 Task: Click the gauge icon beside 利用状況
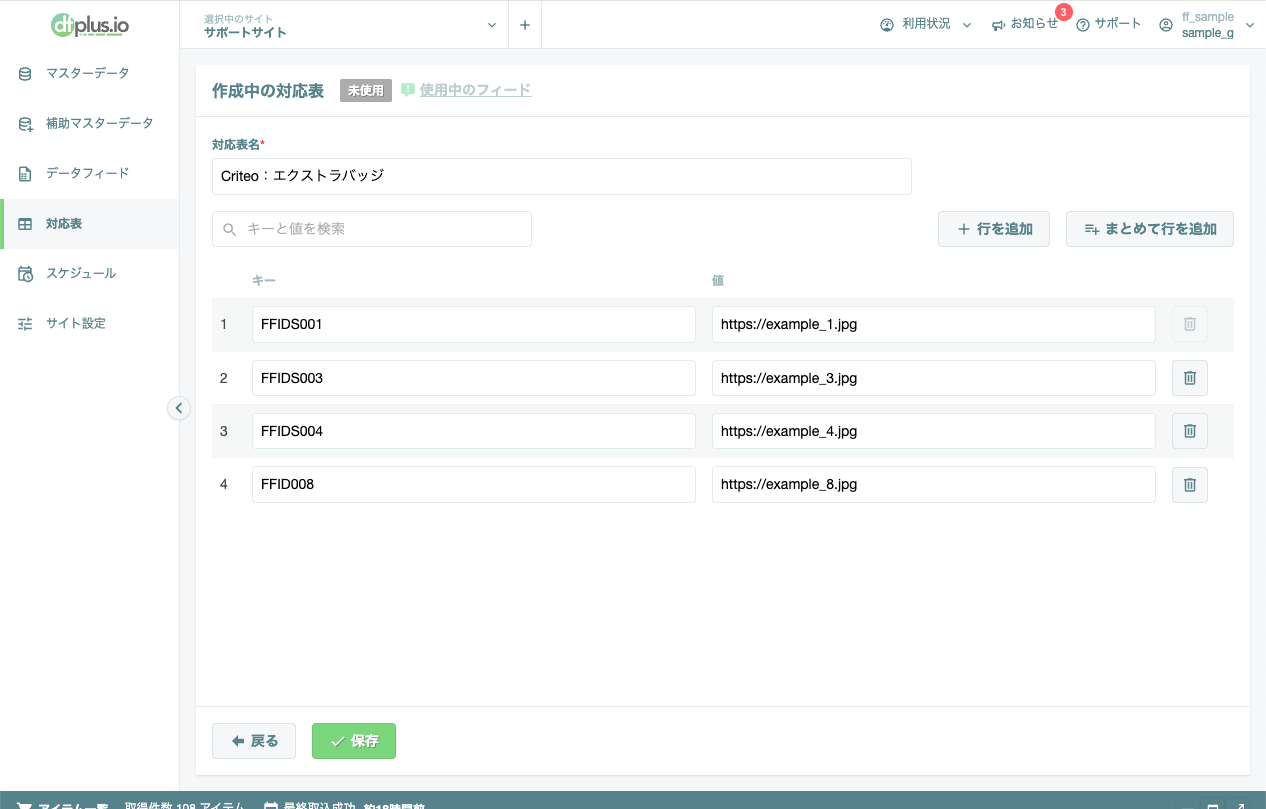[x=887, y=25]
